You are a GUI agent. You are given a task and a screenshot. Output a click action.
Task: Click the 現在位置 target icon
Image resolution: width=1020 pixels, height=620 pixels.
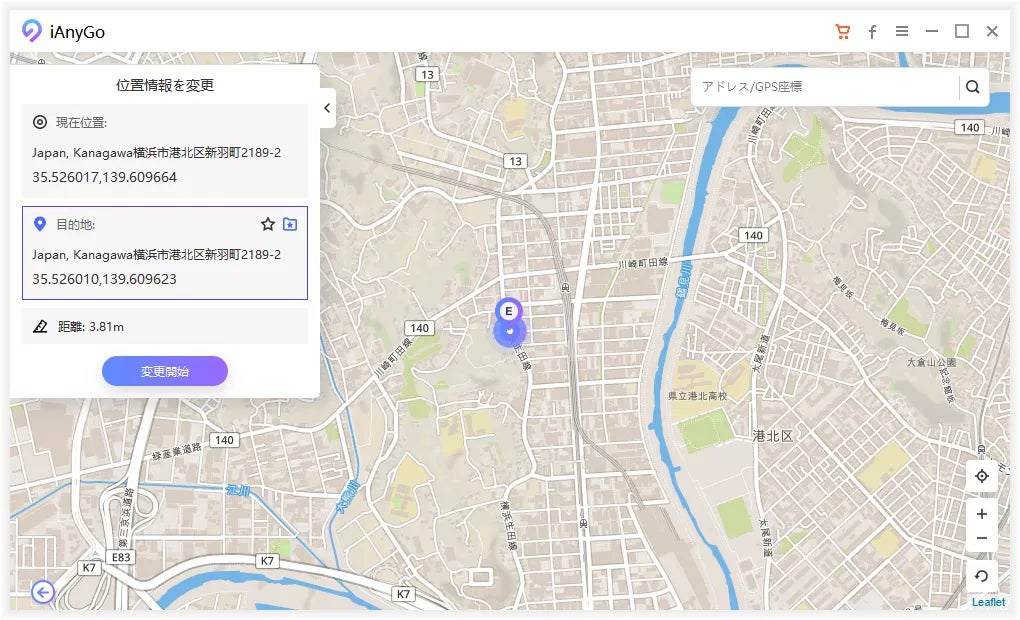click(x=40, y=122)
